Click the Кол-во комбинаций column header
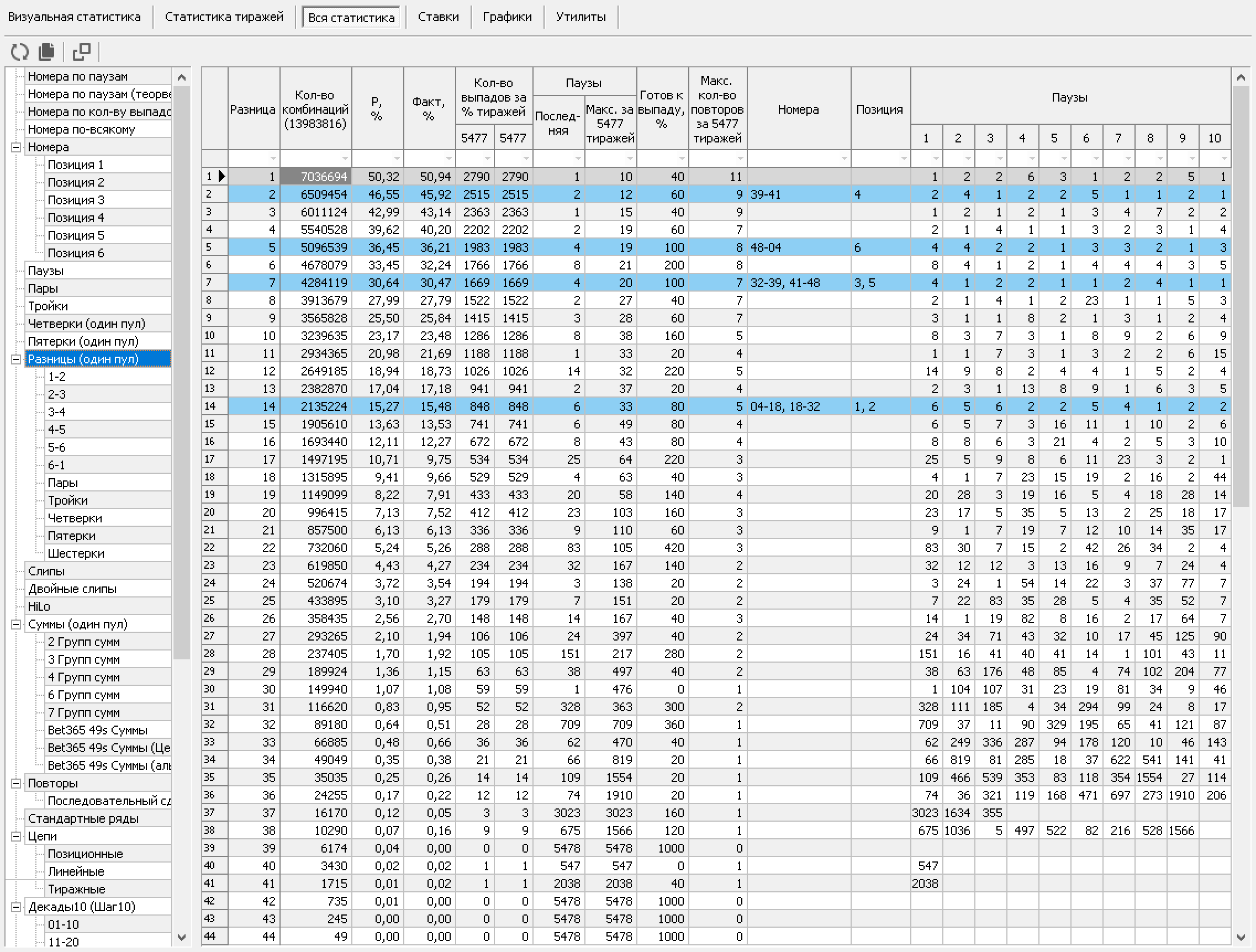 [x=315, y=109]
